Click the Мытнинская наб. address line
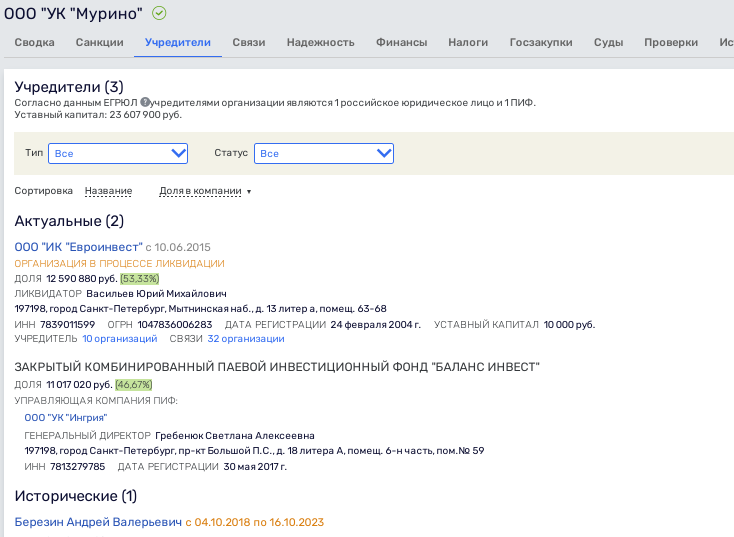Viewport: 734px width, 537px height. (200, 309)
